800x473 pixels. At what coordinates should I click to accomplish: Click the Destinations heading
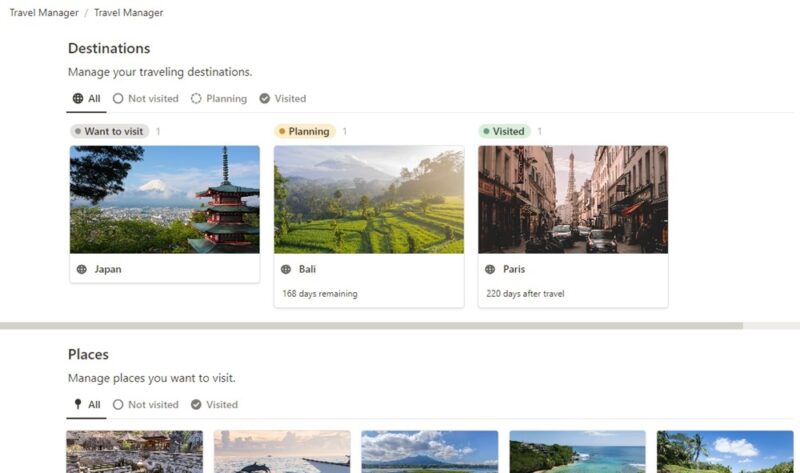pyautogui.click(x=109, y=48)
